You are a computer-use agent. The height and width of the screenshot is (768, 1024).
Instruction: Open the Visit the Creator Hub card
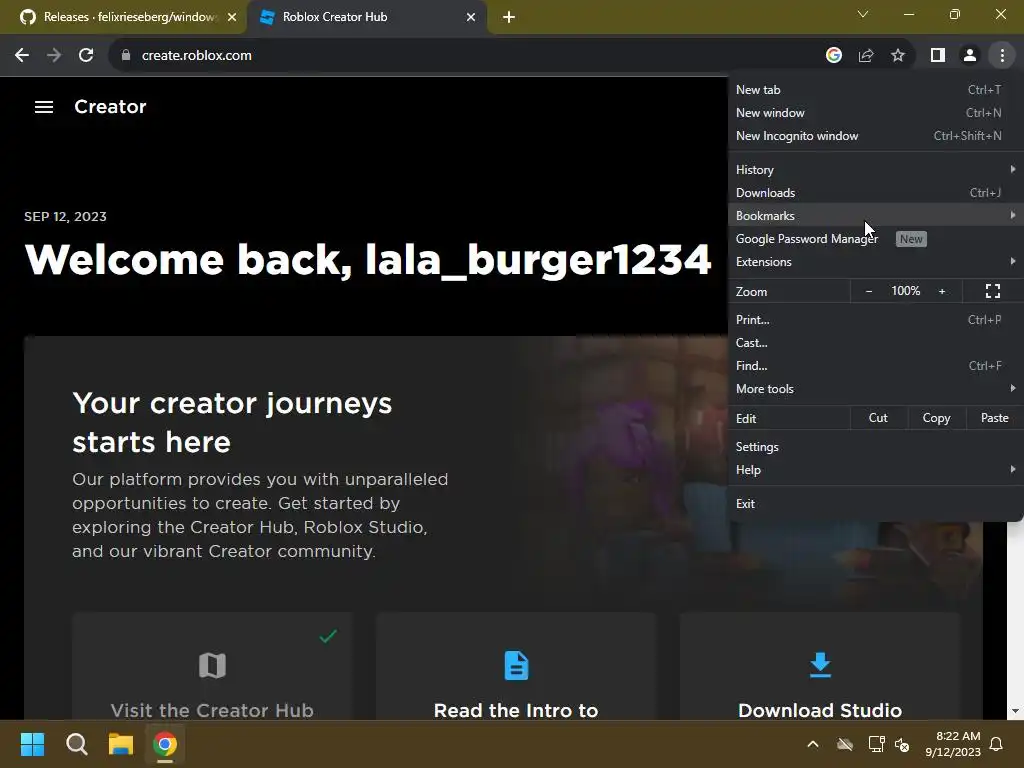[x=212, y=667]
